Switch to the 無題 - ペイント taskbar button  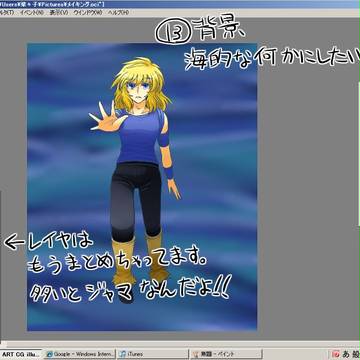[x=226, y=354]
